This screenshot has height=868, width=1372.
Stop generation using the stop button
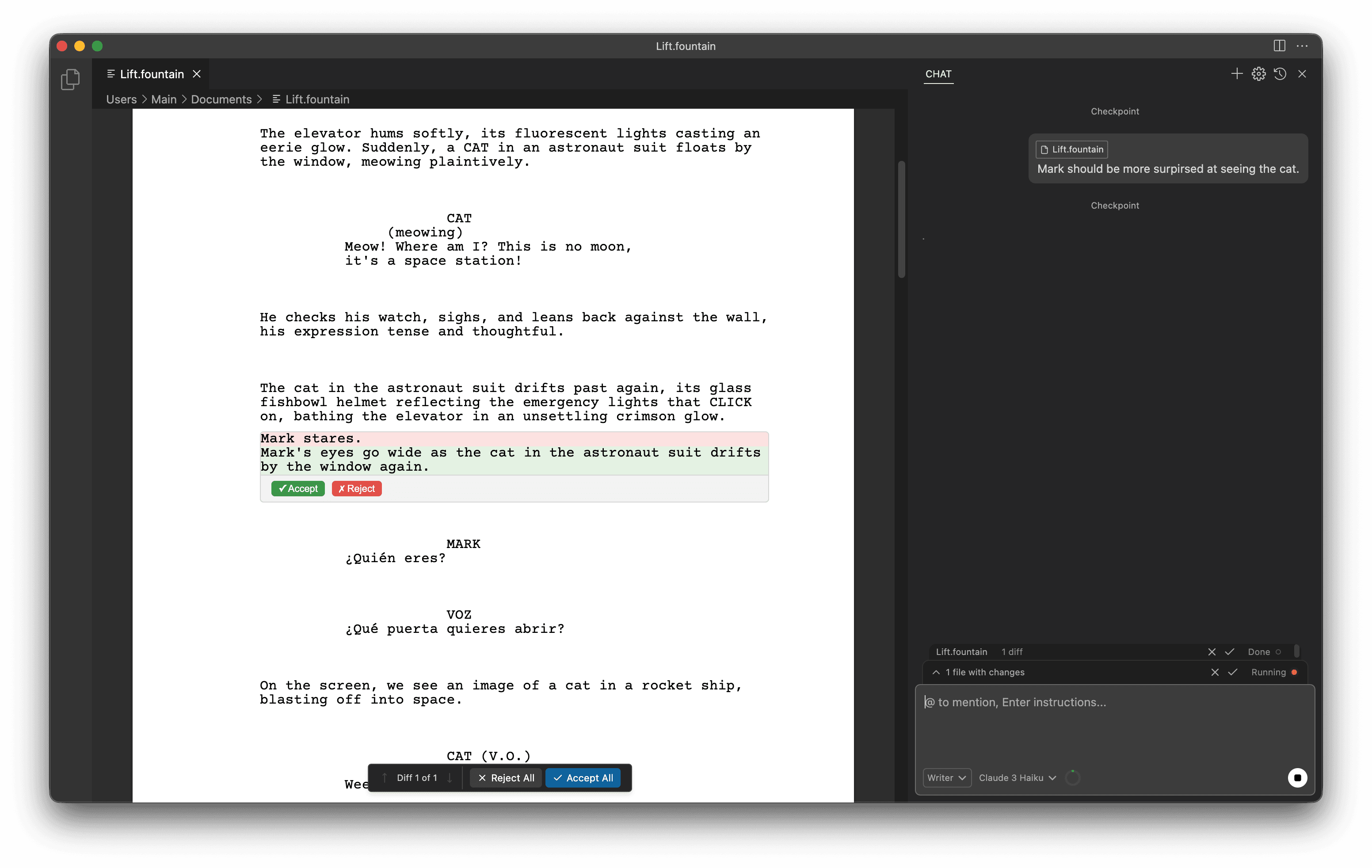(x=1297, y=777)
